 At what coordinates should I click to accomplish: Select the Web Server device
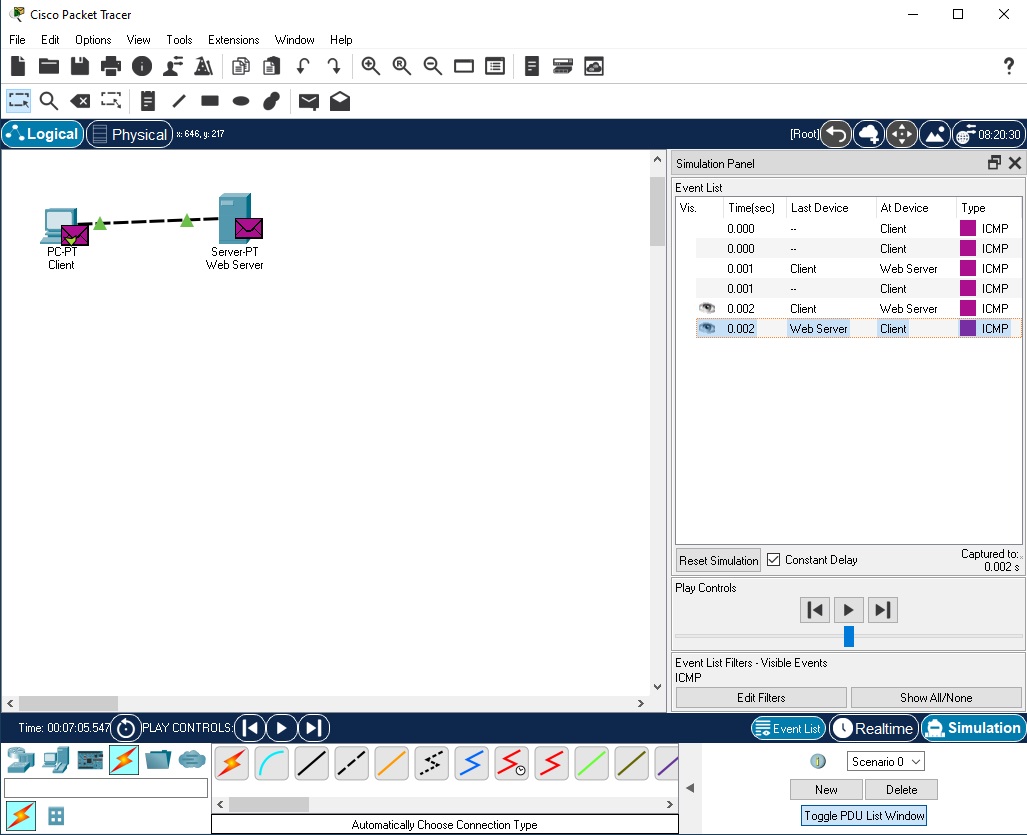(236, 219)
